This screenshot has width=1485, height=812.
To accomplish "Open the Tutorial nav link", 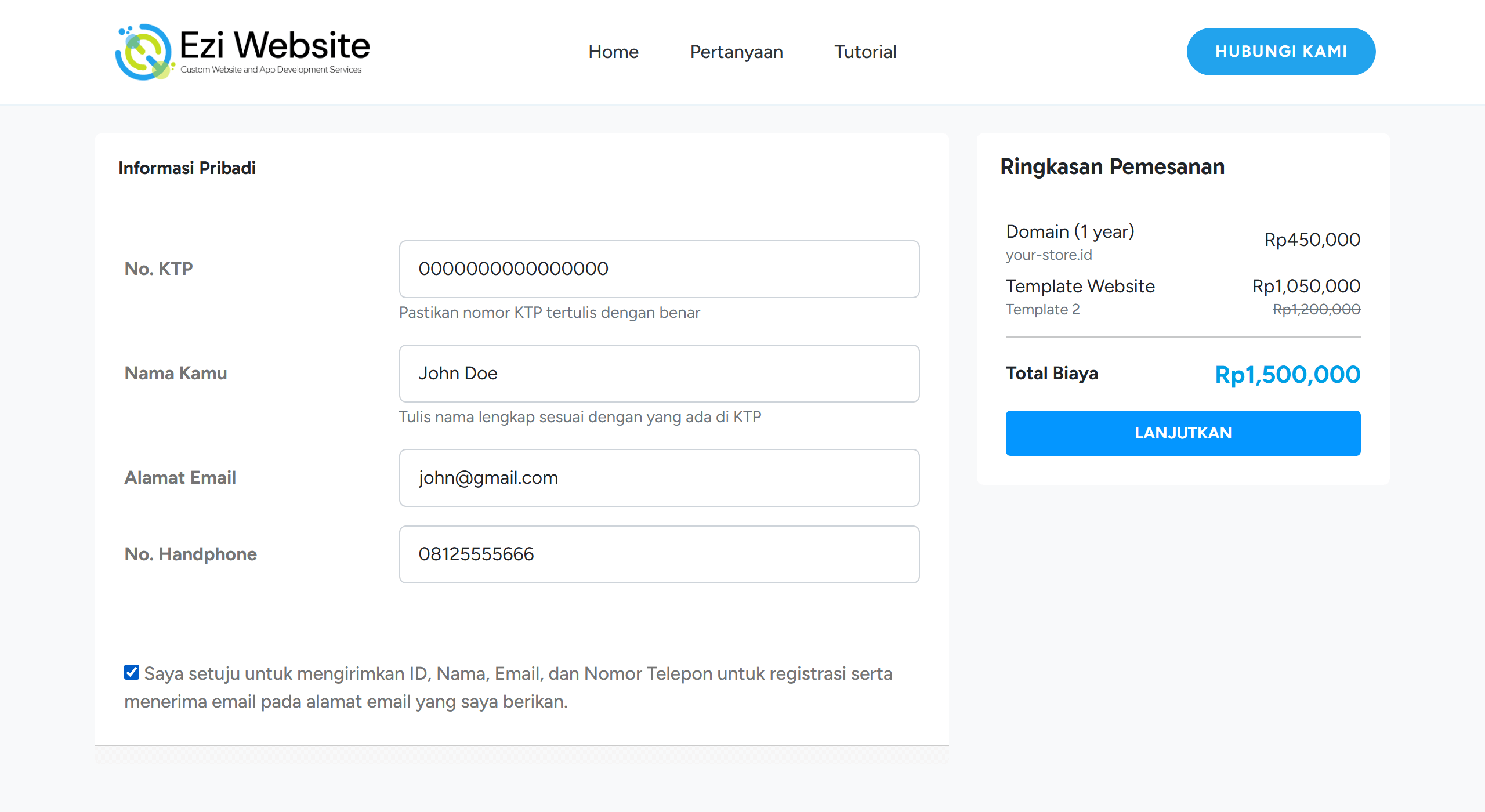I will 865,52.
